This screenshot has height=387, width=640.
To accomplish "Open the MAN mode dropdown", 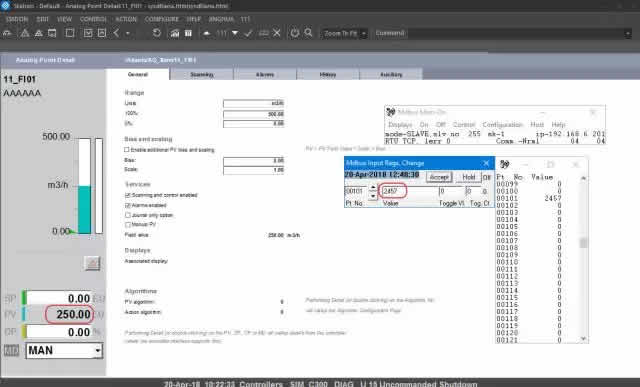I will point(98,351).
